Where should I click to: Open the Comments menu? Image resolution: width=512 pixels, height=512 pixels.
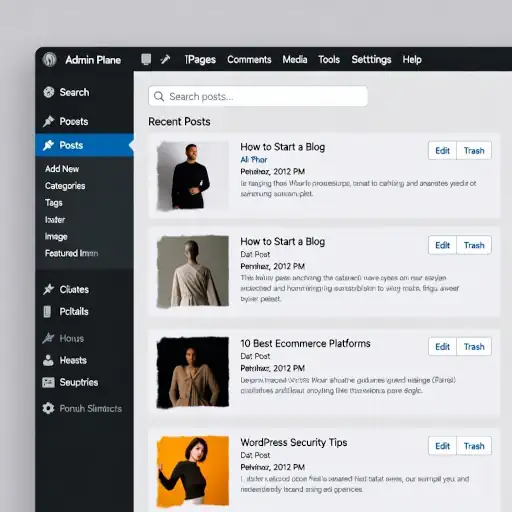click(x=249, y=60)
